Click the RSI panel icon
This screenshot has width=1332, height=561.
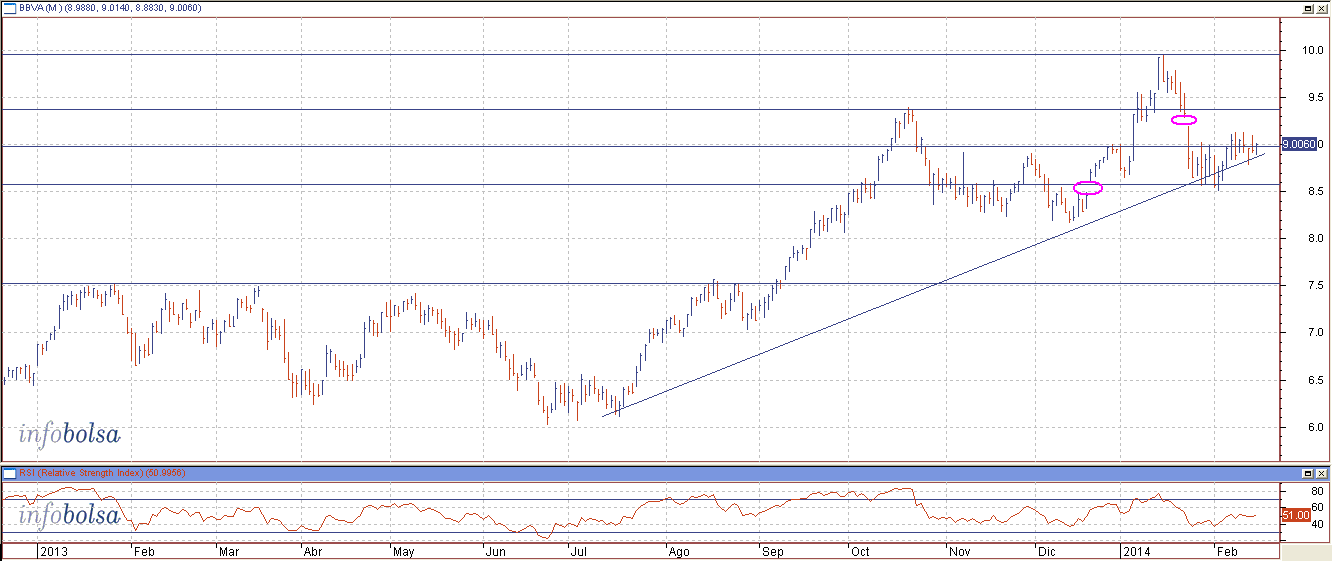click(8, 473)
